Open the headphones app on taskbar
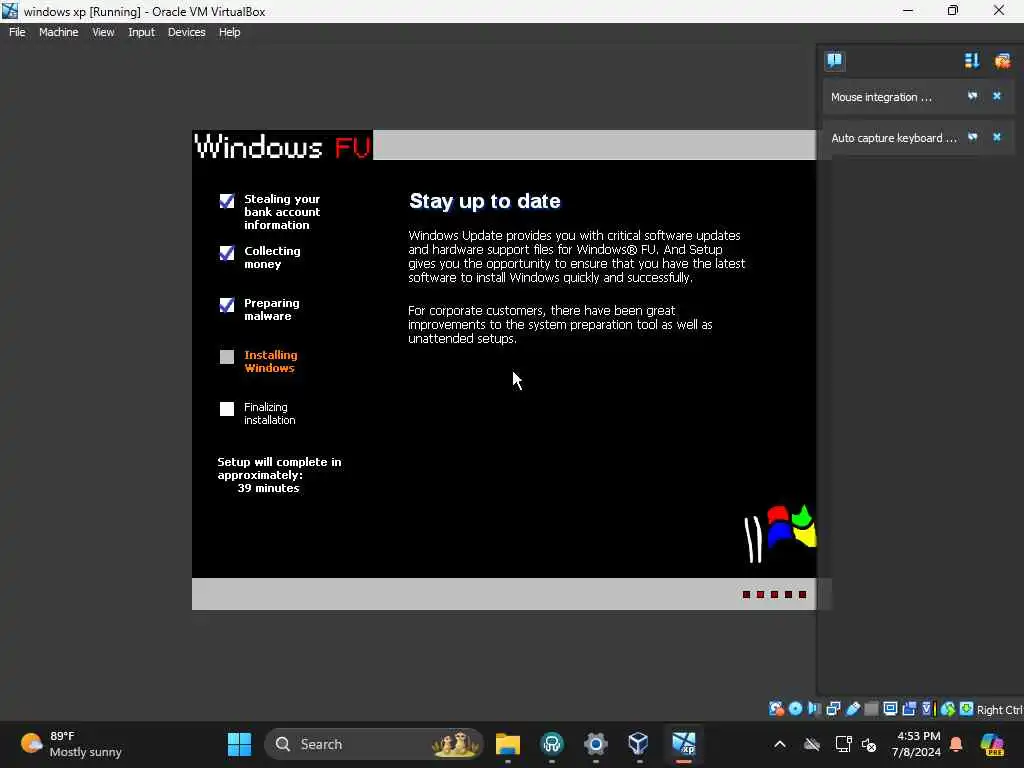The width and height of the screenshot is (1024, 768). tap(552, 744)
